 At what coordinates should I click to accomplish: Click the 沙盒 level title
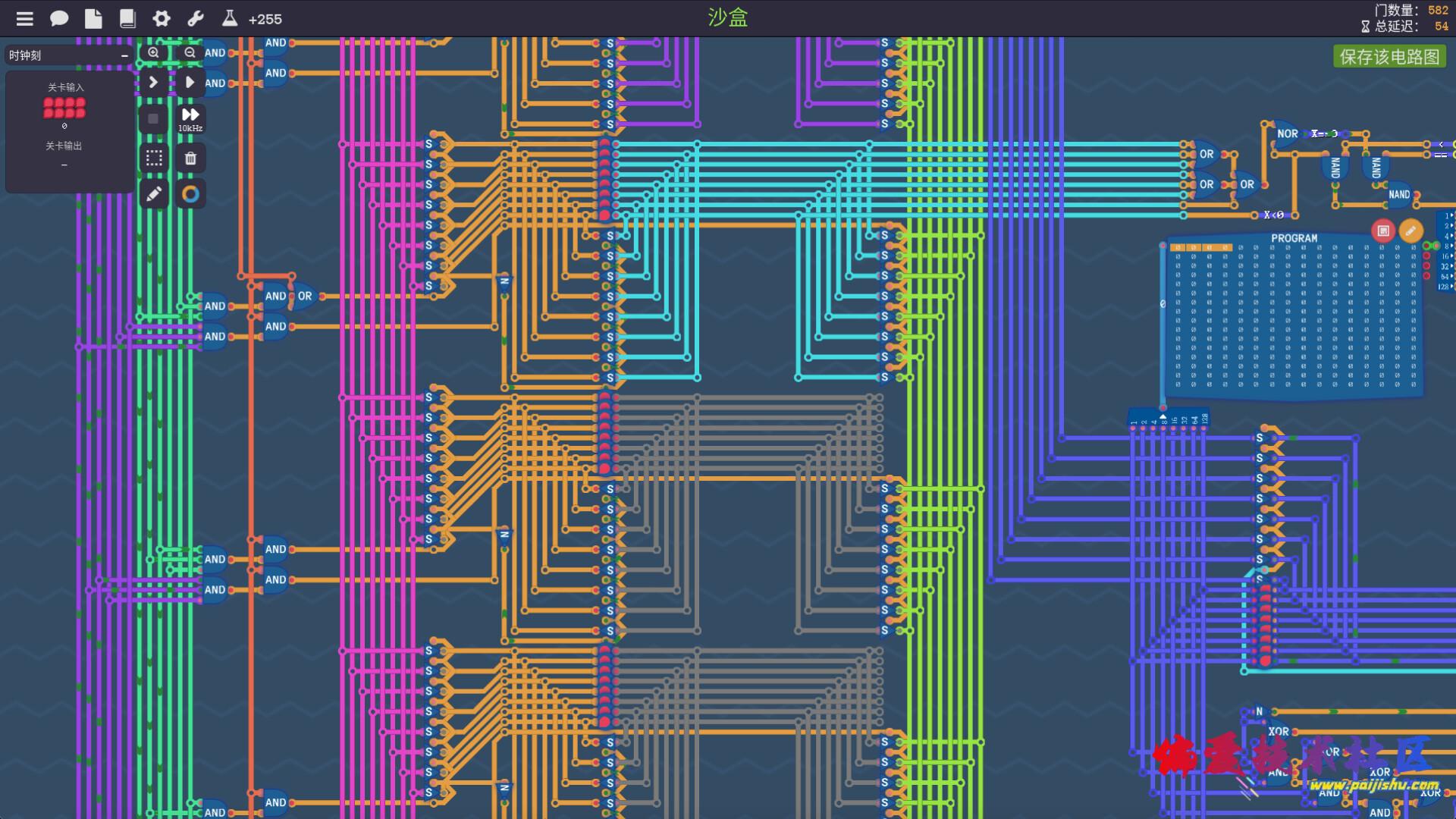[727, 17]
